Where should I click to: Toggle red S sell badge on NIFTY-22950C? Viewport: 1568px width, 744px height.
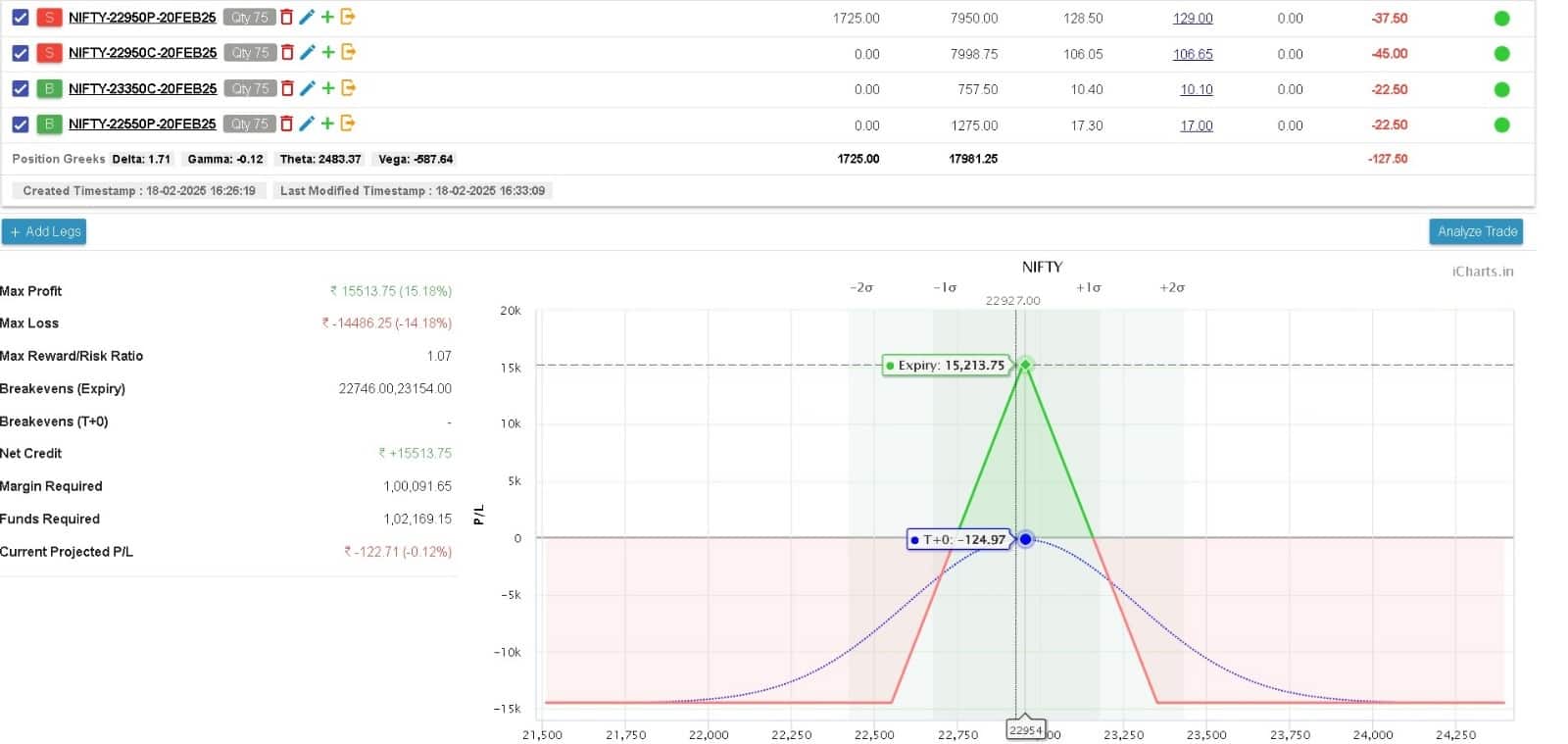pos(49,53)
